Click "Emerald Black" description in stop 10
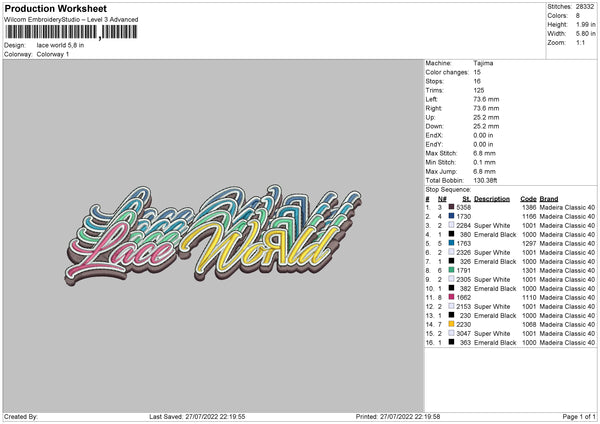 pyautogui.click(x=495, y=289)
